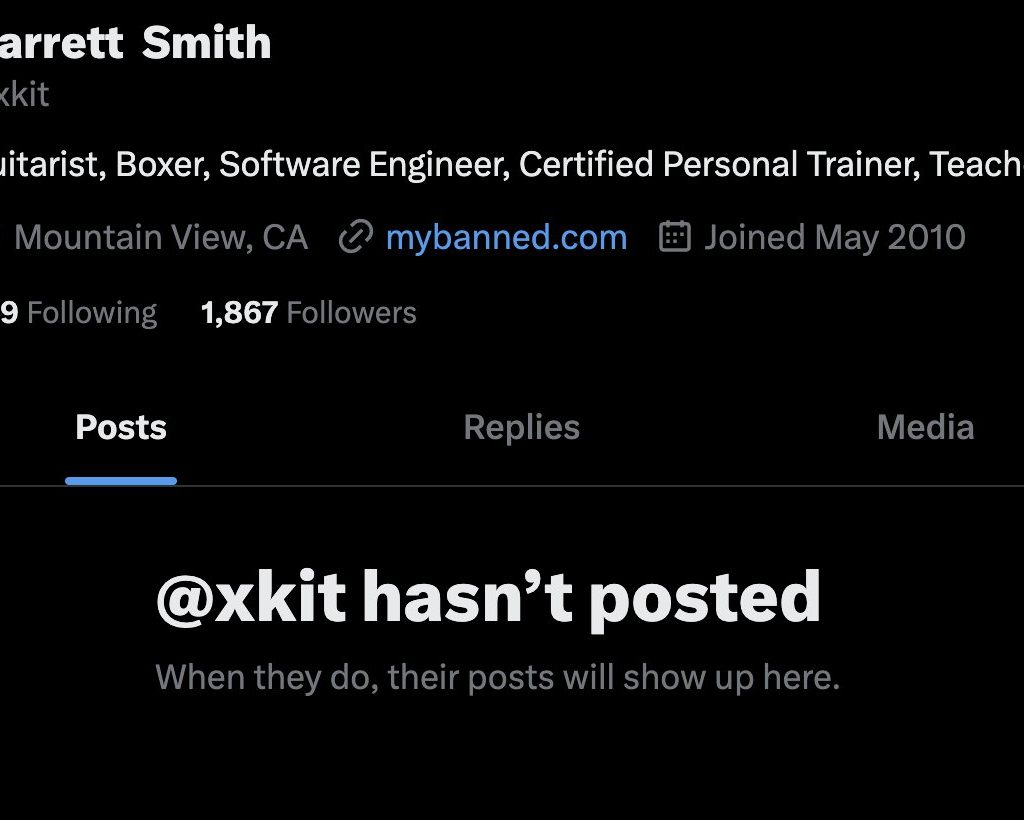This screenshot has height=820, width=1024.
Task: Click the Mountain View, CA location
Action: click(x=161, y=238)
